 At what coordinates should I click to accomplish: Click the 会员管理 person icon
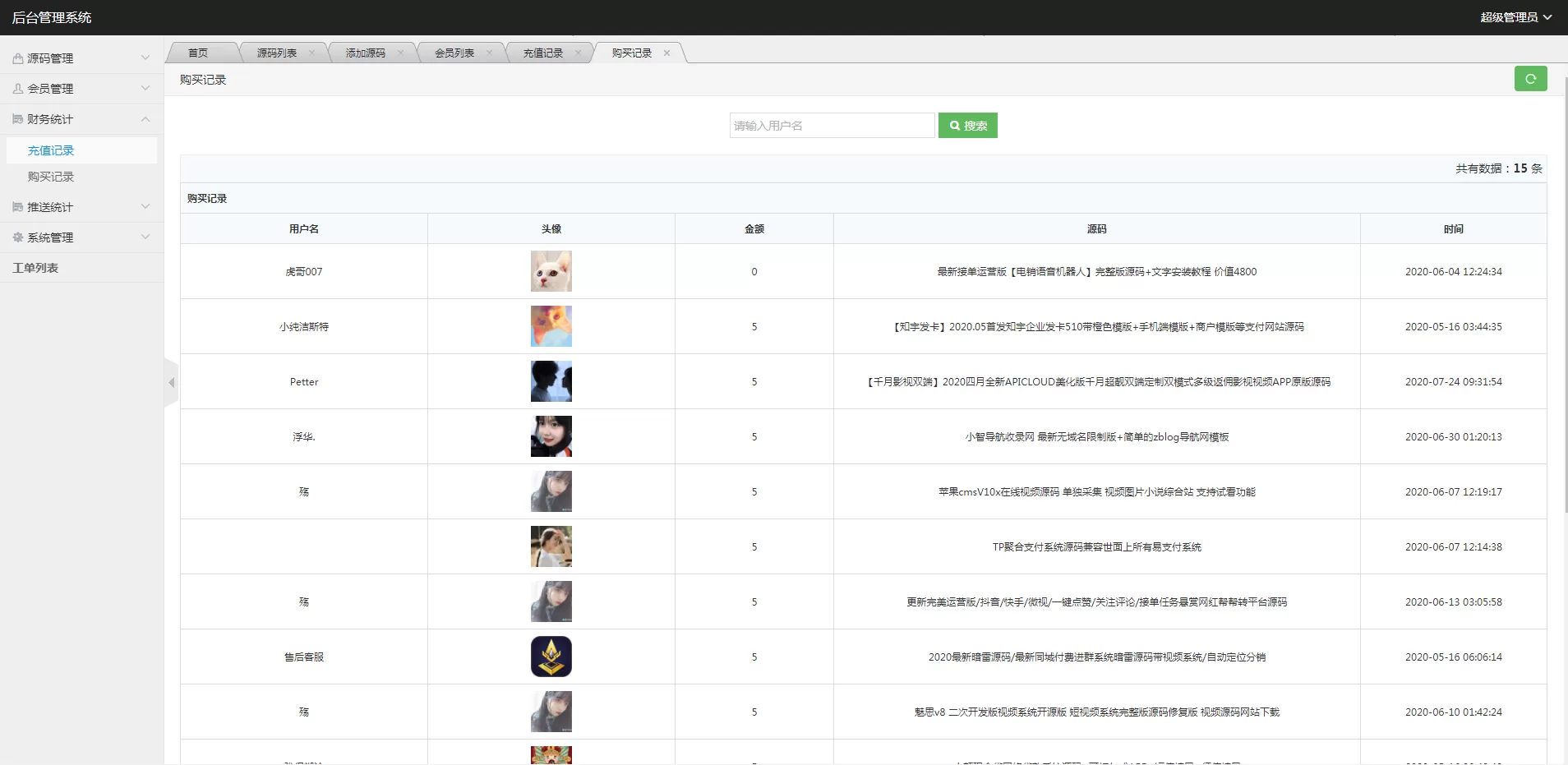point(17,88)
